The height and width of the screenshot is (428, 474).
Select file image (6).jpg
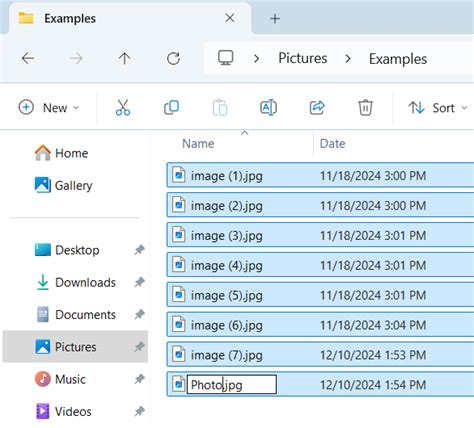[x=320, y=325]
